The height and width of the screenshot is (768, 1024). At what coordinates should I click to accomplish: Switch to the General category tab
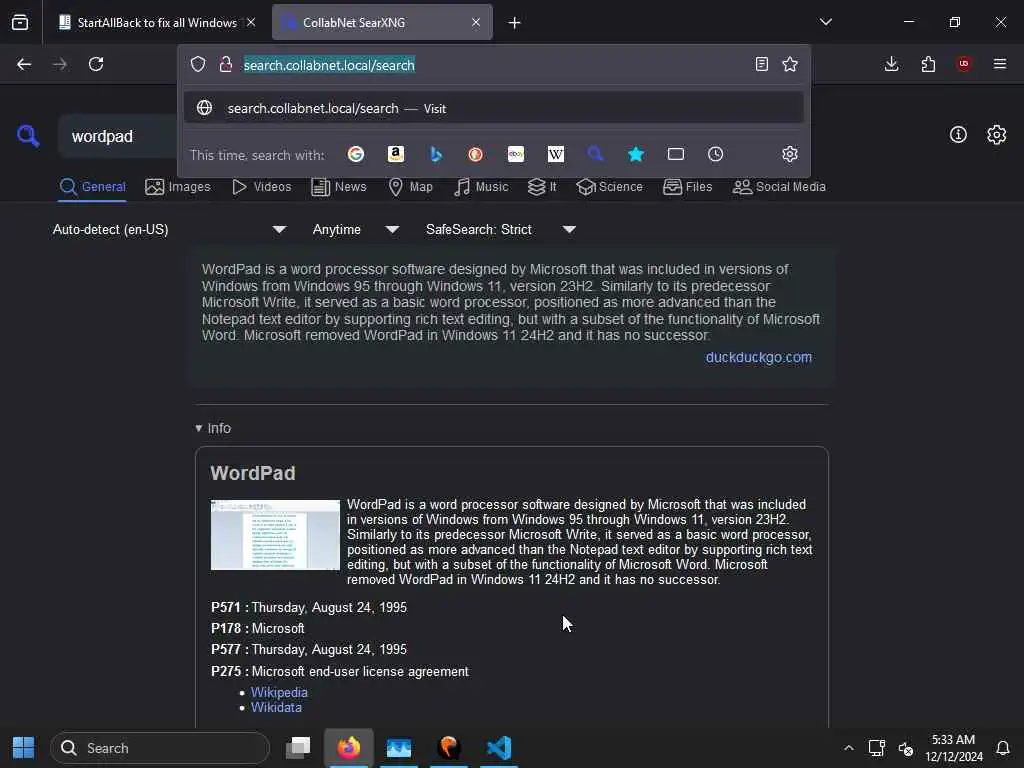tap(93, 187)
